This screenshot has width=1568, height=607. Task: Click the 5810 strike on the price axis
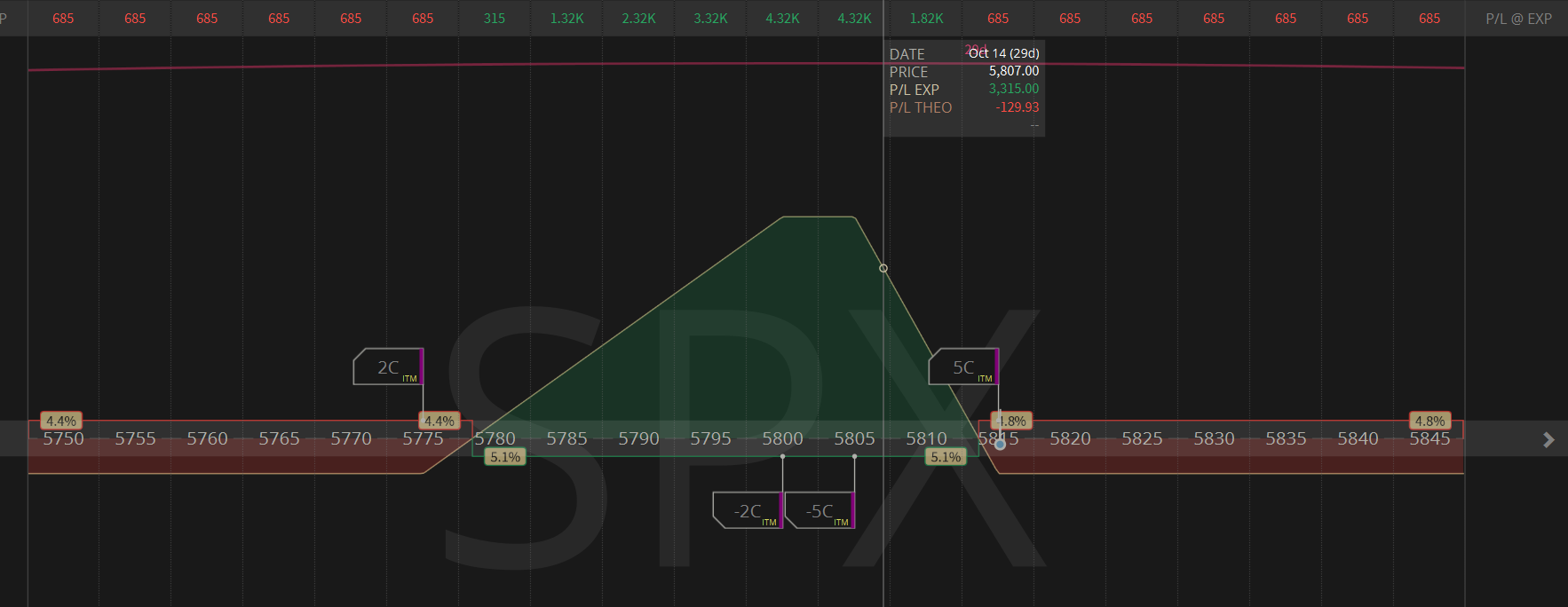(926, 438)
